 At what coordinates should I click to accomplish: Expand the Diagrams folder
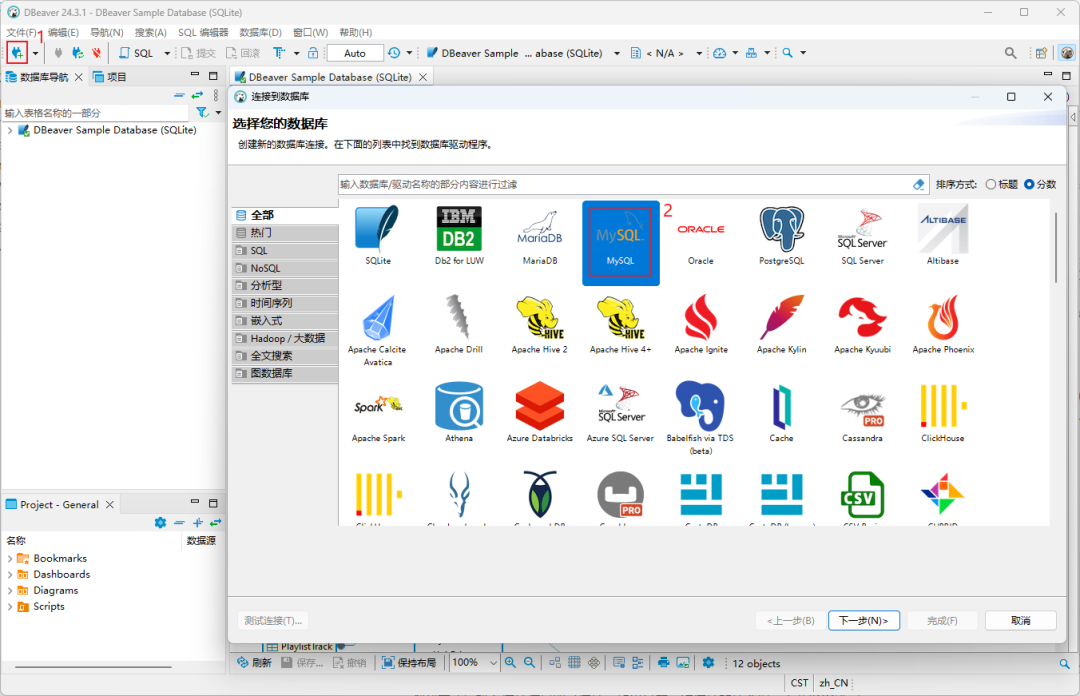(10, 591)
